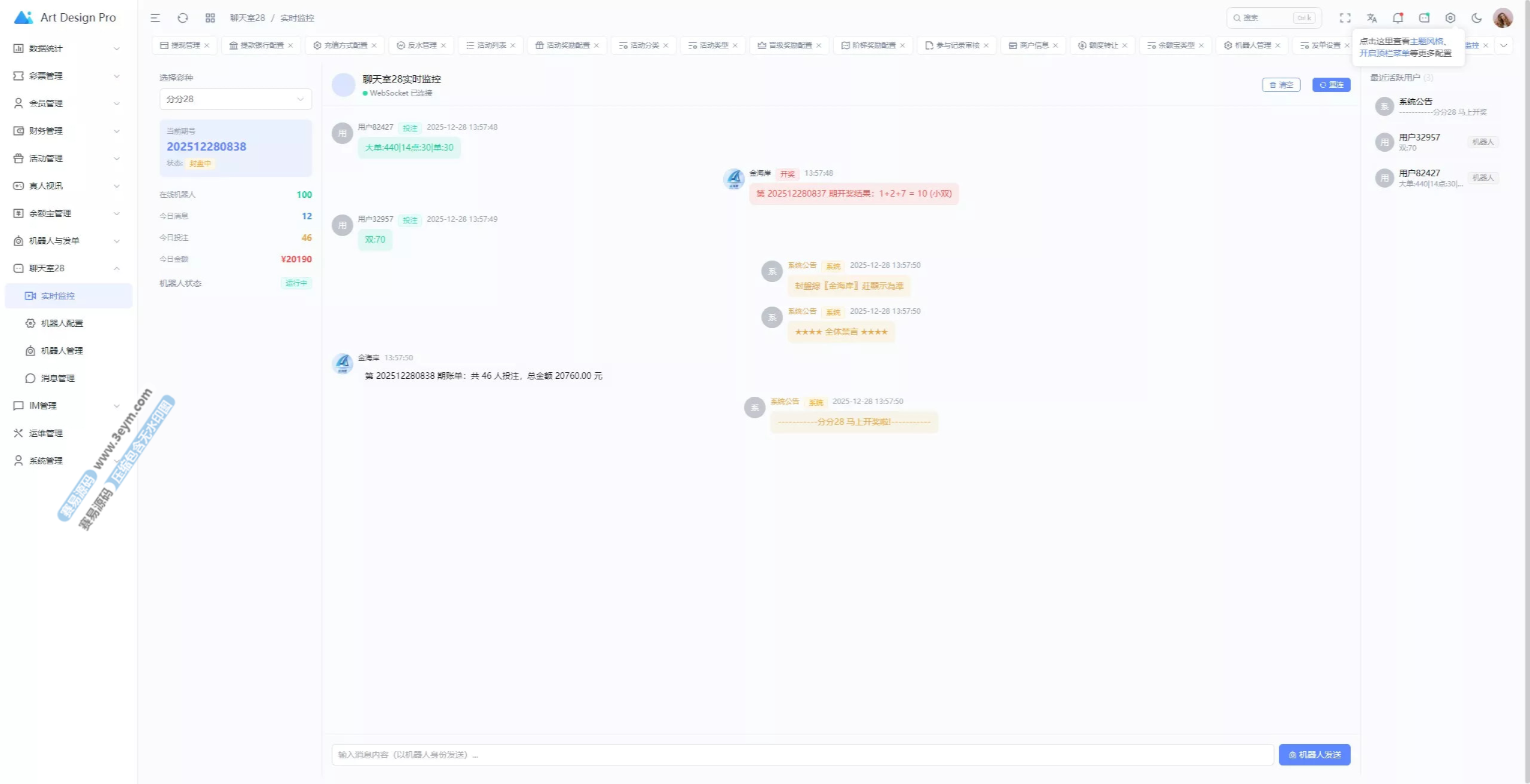
Task: Open the 分分28 lottery type dropdown
Action: (235, 99)
